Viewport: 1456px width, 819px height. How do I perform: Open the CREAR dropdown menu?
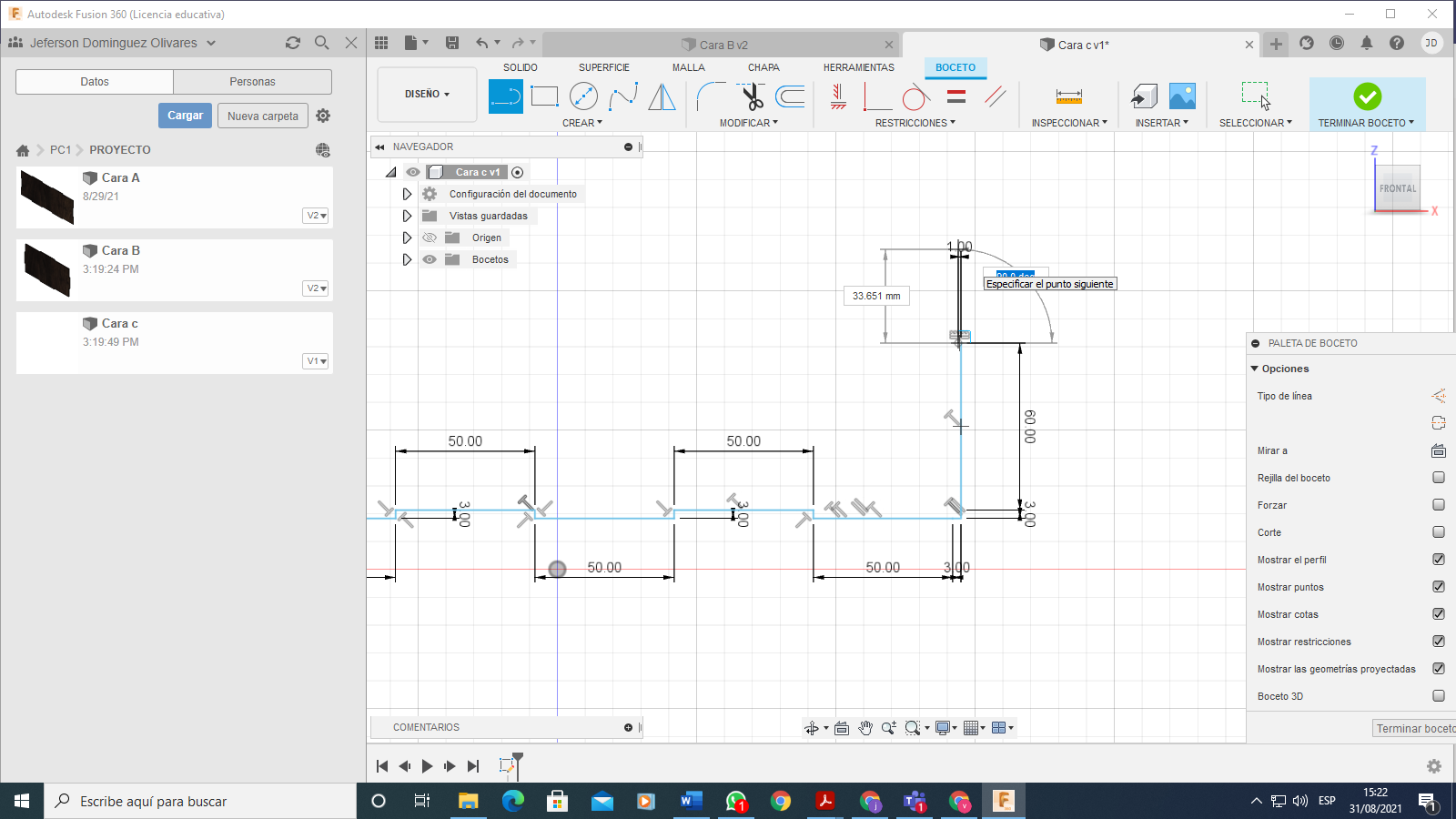tap(582, 123)
